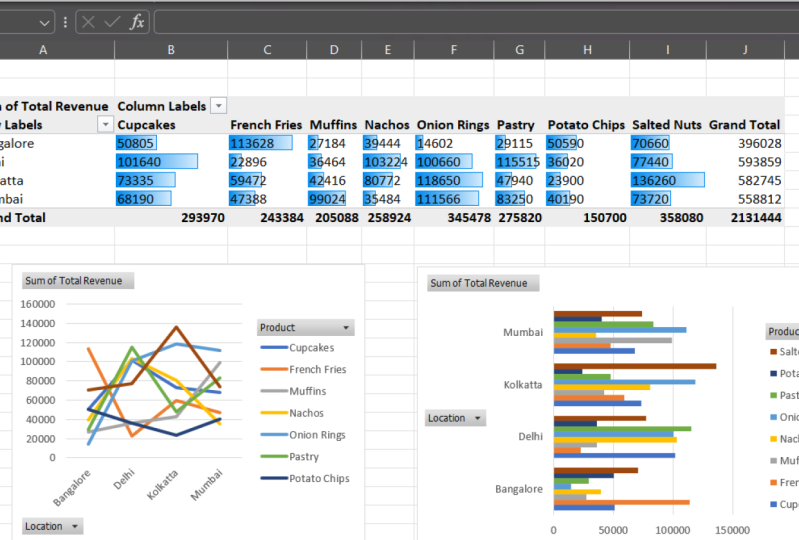Open the Row Labels filter dropdown
This screenshot has height=540, width=799.
[105, 124]
